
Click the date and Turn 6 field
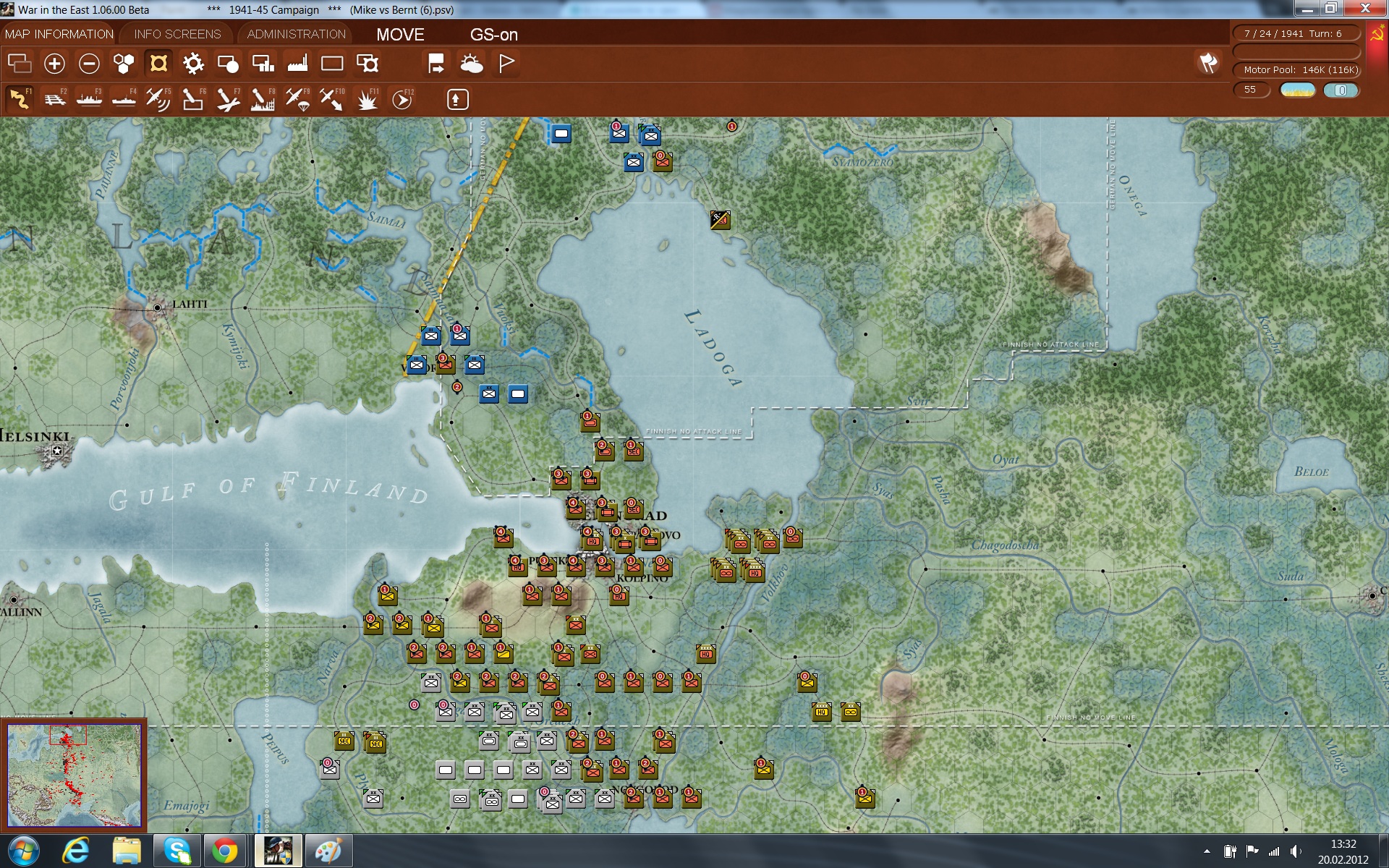coord(1296,33)
